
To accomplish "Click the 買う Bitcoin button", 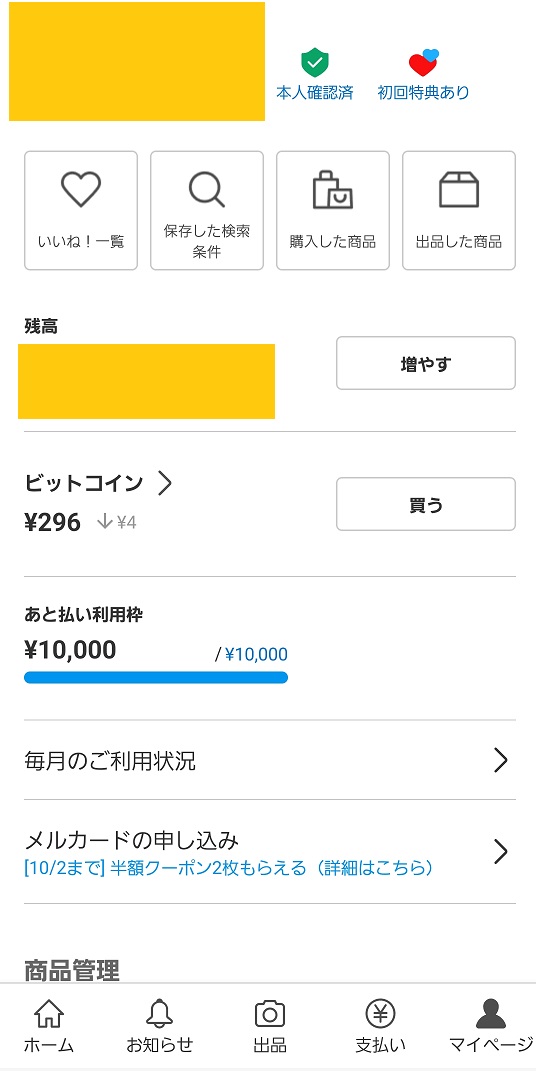I will (x=425, y=504).
